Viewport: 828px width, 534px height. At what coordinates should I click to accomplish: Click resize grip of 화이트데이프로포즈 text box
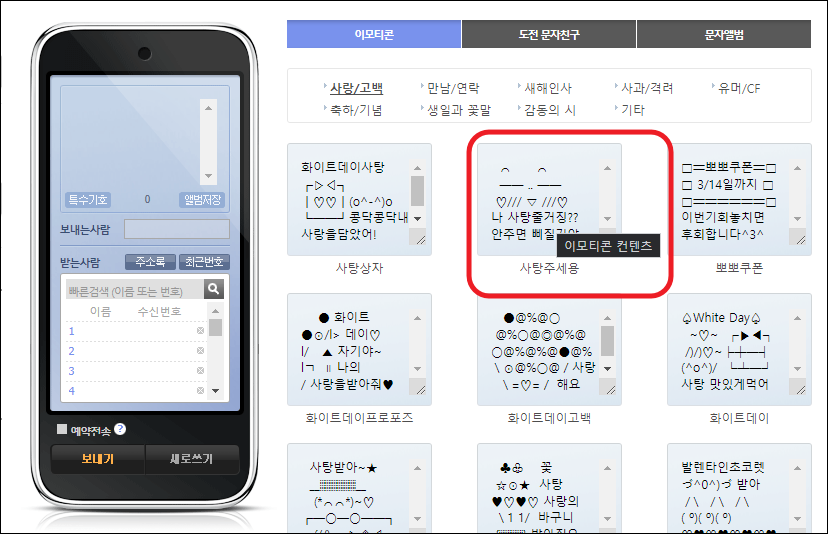420,389
